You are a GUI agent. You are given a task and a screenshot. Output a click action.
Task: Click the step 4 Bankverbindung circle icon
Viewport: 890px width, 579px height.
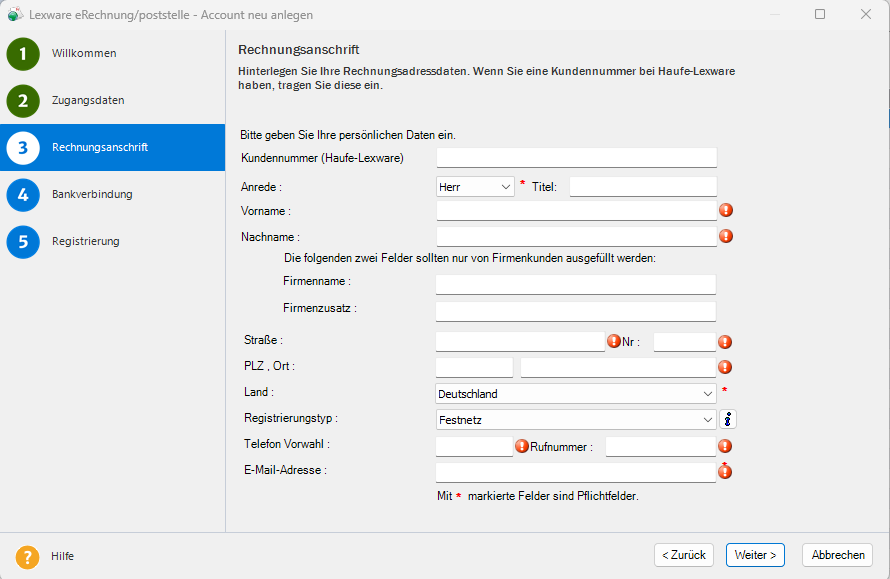(x=23, y=195)
